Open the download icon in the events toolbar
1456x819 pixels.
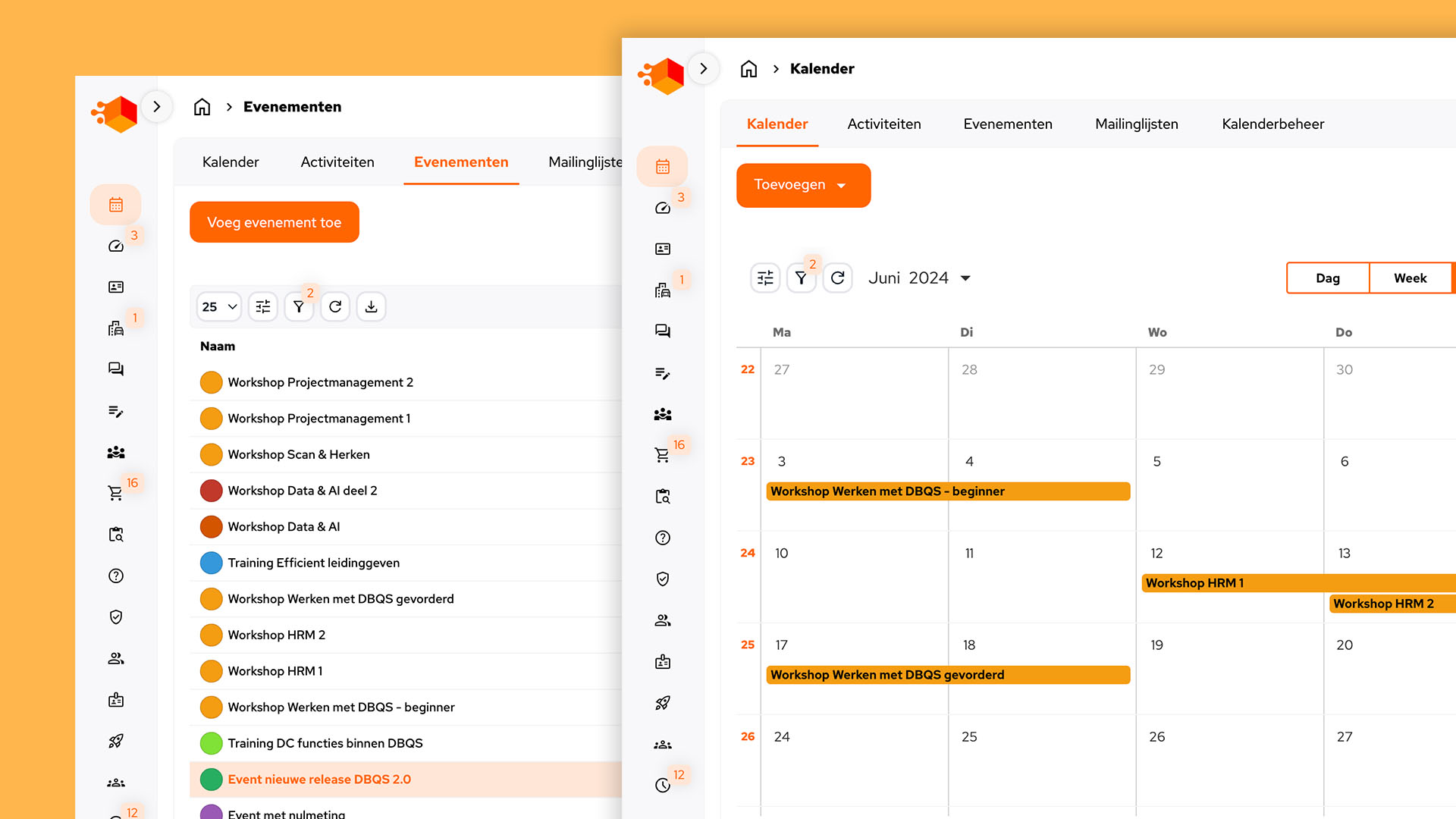371,306
